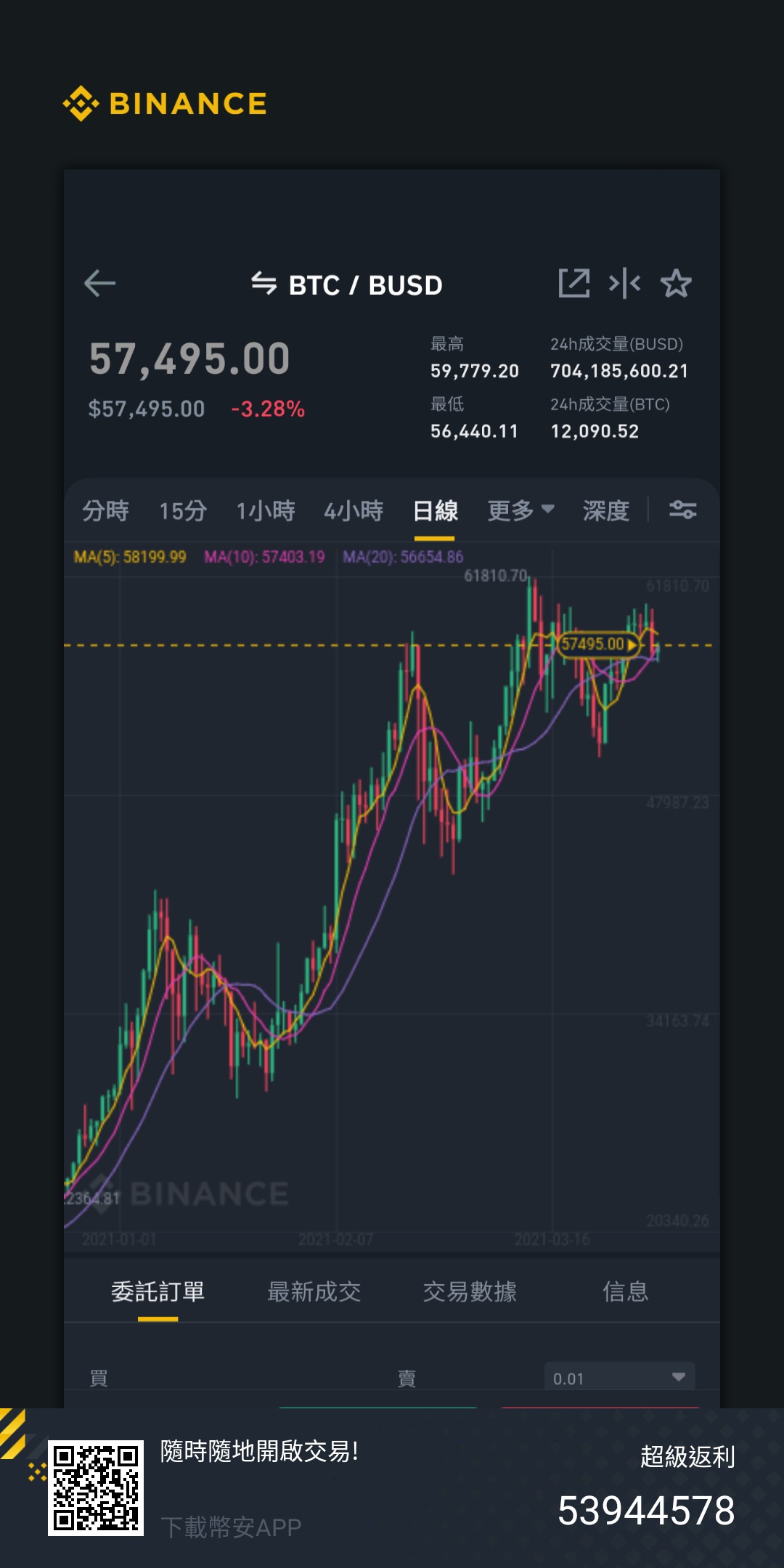784x1568 pixels.
Task: Select the 日線 daily interval
Action: click(435, 510)
